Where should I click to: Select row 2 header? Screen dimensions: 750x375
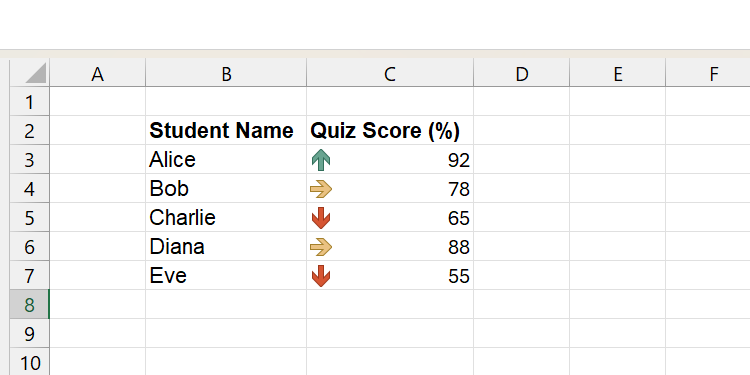29,130
